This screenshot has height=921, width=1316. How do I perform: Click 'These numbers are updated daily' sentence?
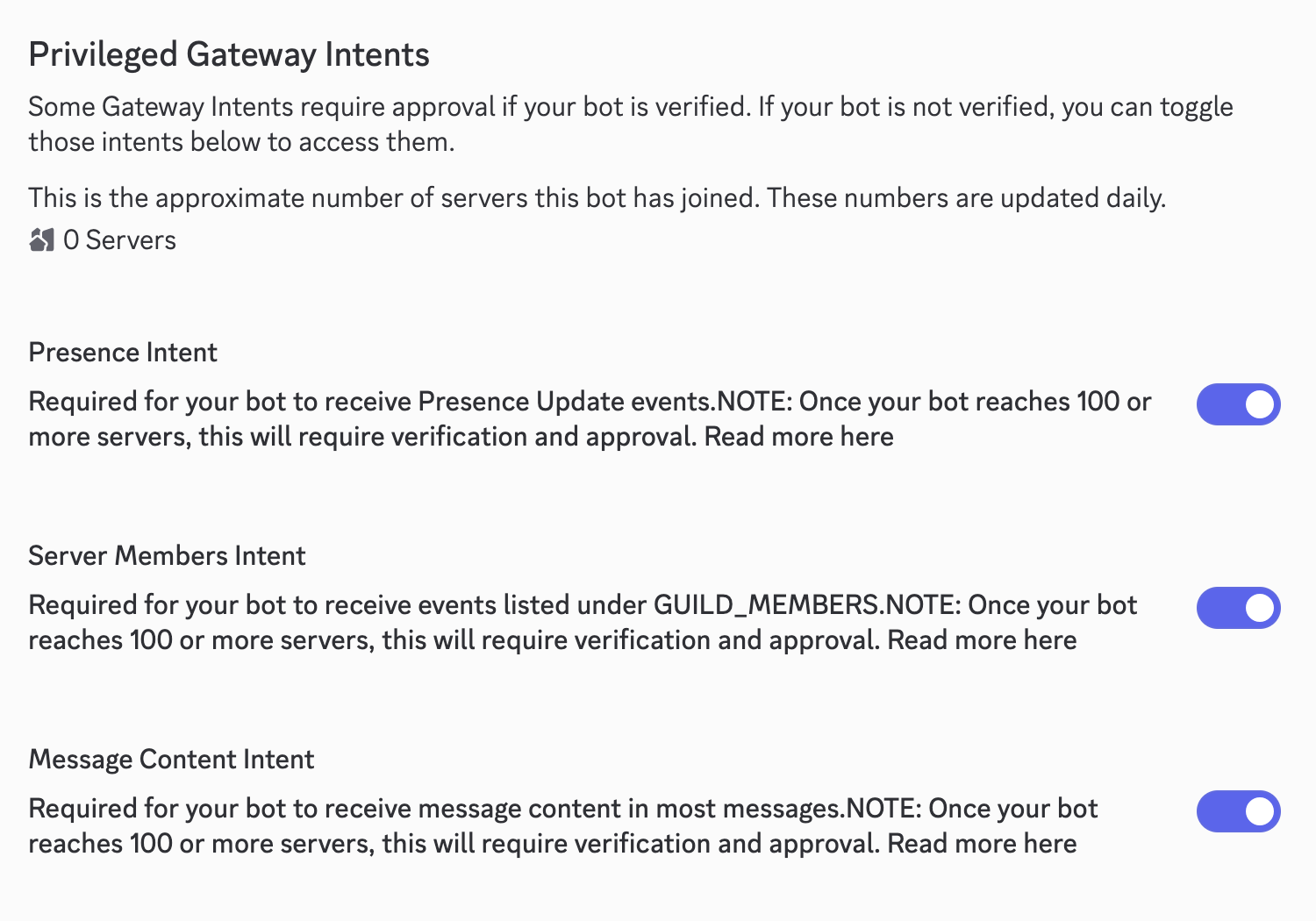pyautogui.click(x=966, y=198)
